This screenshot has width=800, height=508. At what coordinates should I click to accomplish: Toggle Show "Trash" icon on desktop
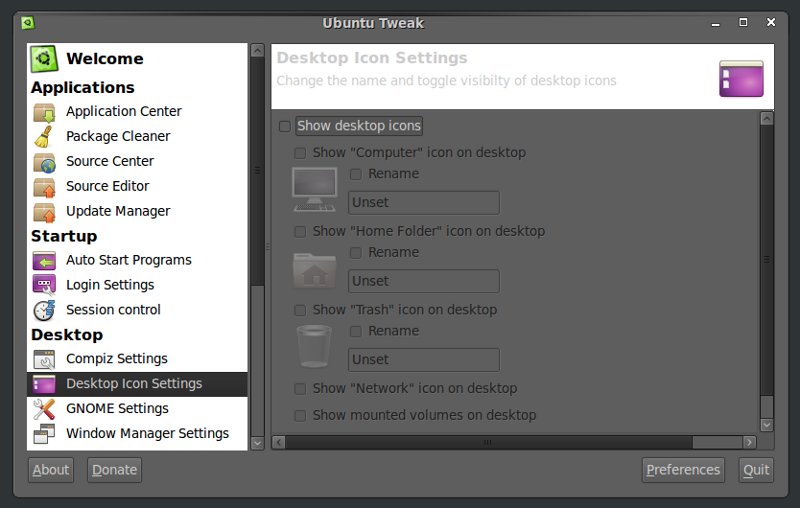pos(300,310)
